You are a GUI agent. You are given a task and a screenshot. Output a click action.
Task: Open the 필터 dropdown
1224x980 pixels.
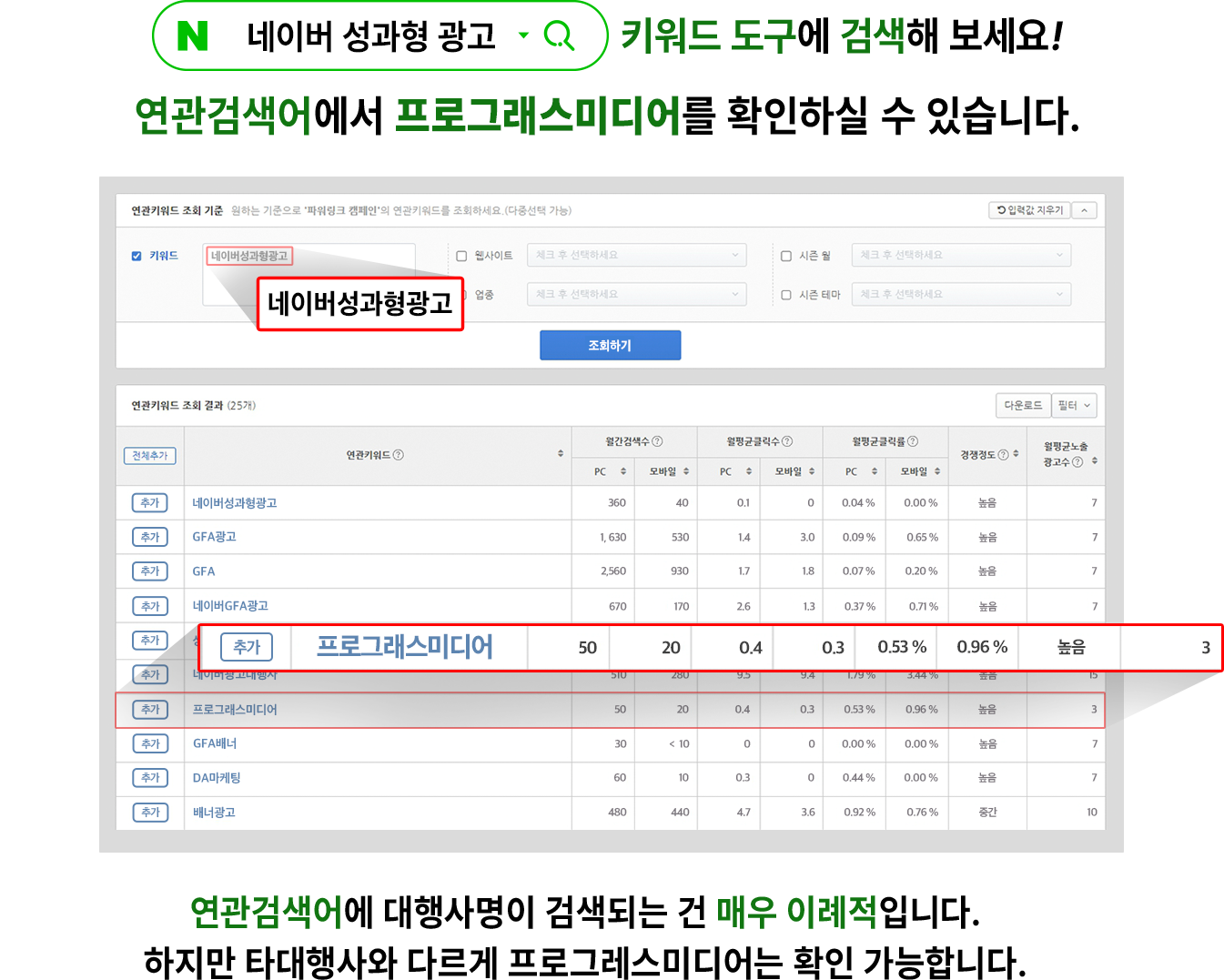coord(1074,406)
